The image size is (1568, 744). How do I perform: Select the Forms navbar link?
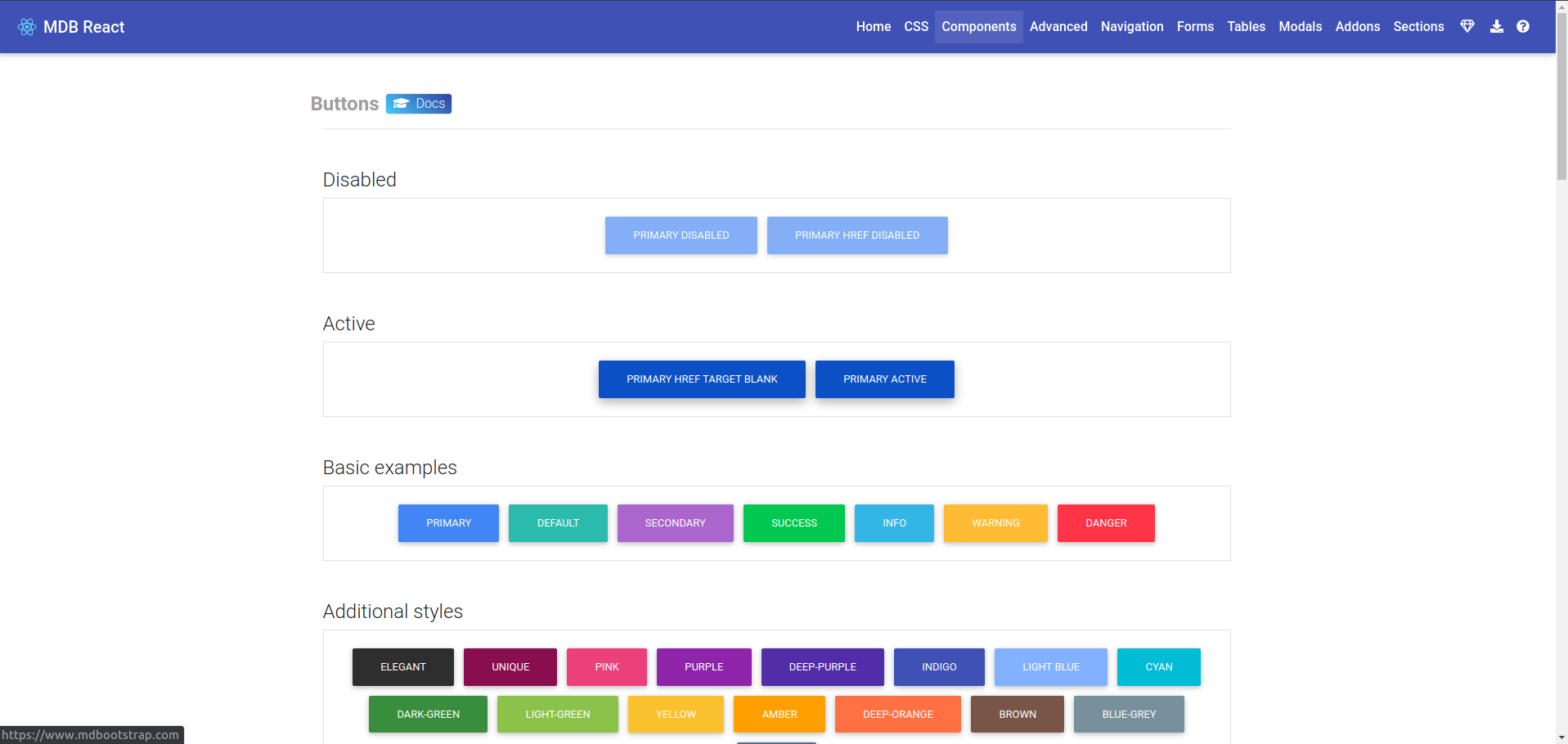(1194, 27)
